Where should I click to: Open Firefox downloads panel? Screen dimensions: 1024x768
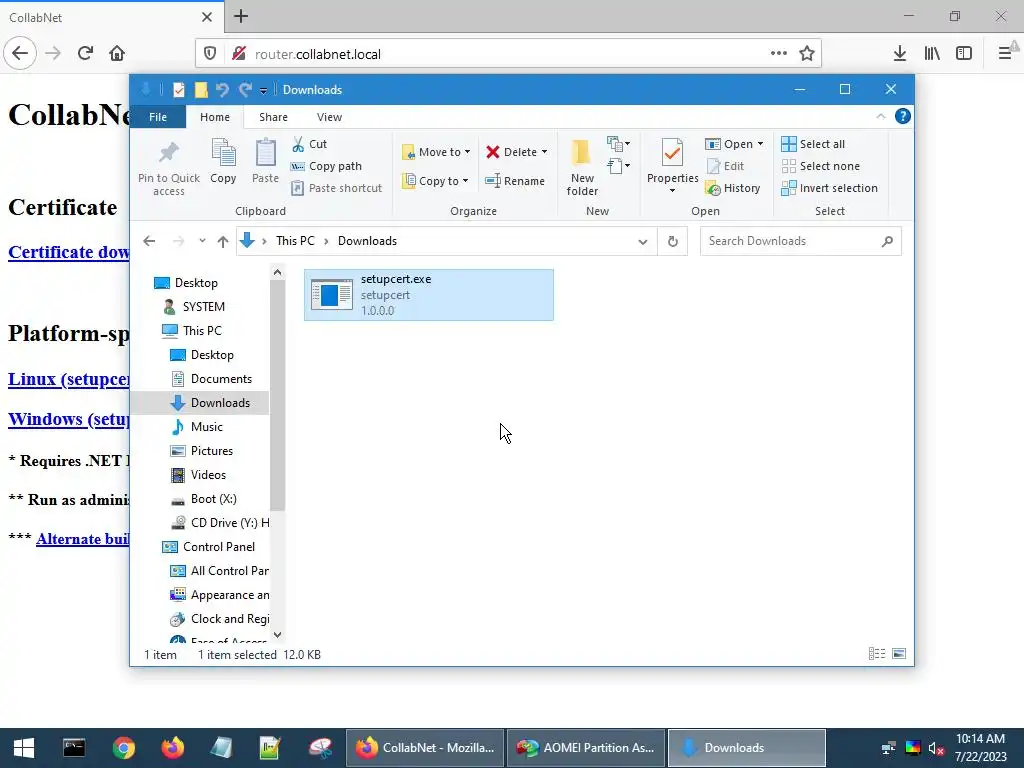tap(900, 54)
